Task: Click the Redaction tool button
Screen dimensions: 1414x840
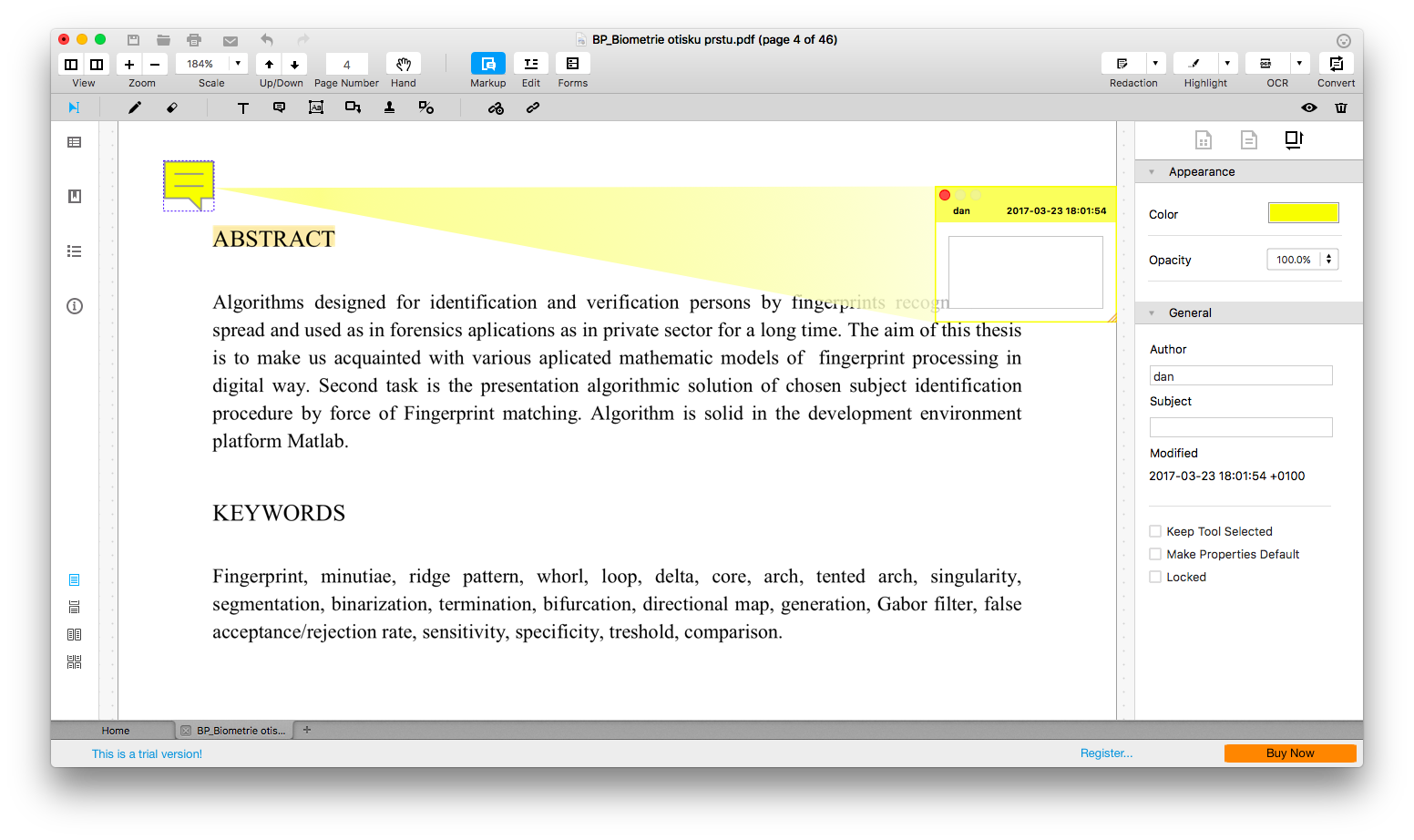Action: [x=1122, y=64]
